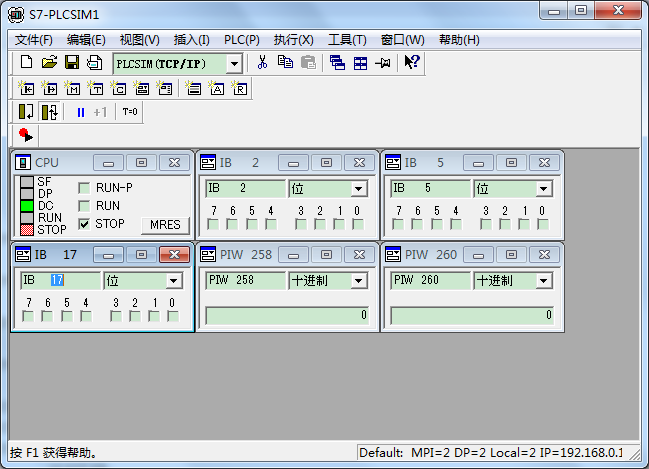
Task: Click the MRES memory reset button
Action: (x=165, y=225)
